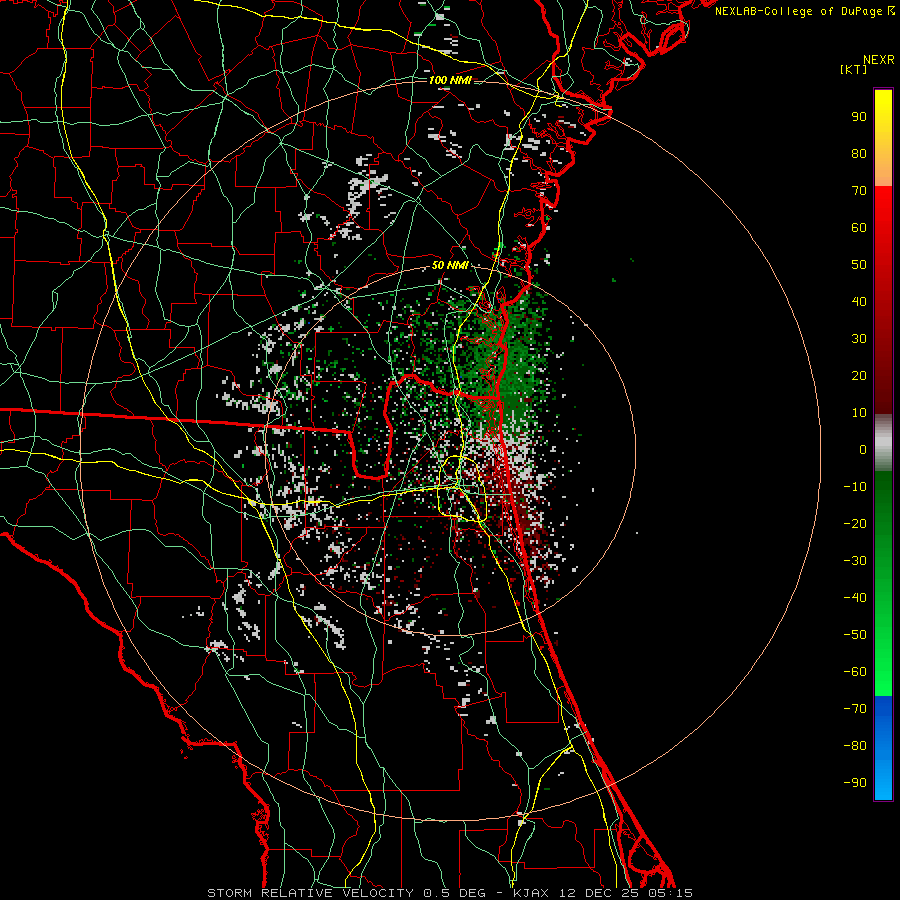Click the blue segment of the color bar
Image resolution: width=900 pixels, height=900 pixels.
pyautogui.click(x=883, y=748)
